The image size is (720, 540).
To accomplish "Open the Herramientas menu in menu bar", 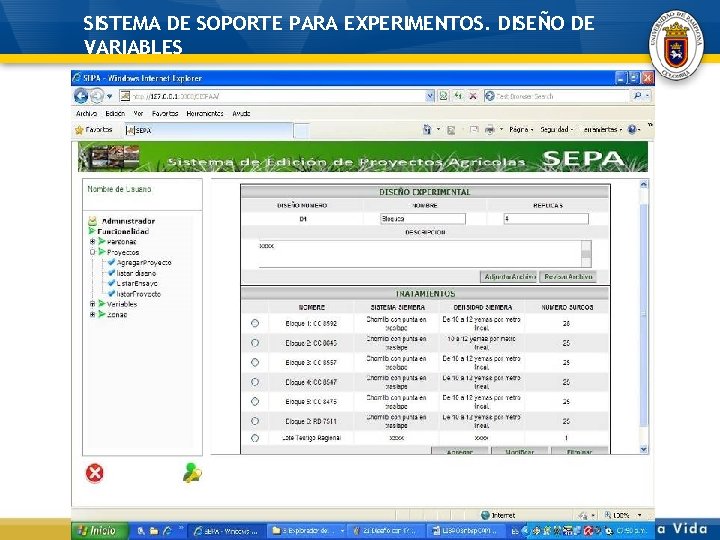I will pos(205,113).
